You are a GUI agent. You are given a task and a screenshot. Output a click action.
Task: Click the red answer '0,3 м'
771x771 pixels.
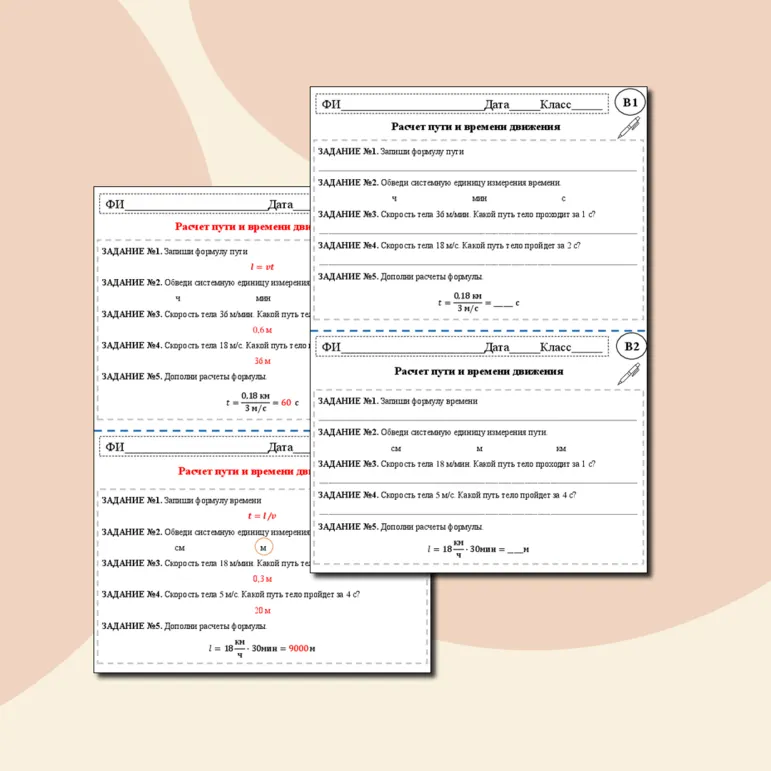click(262, 579)
